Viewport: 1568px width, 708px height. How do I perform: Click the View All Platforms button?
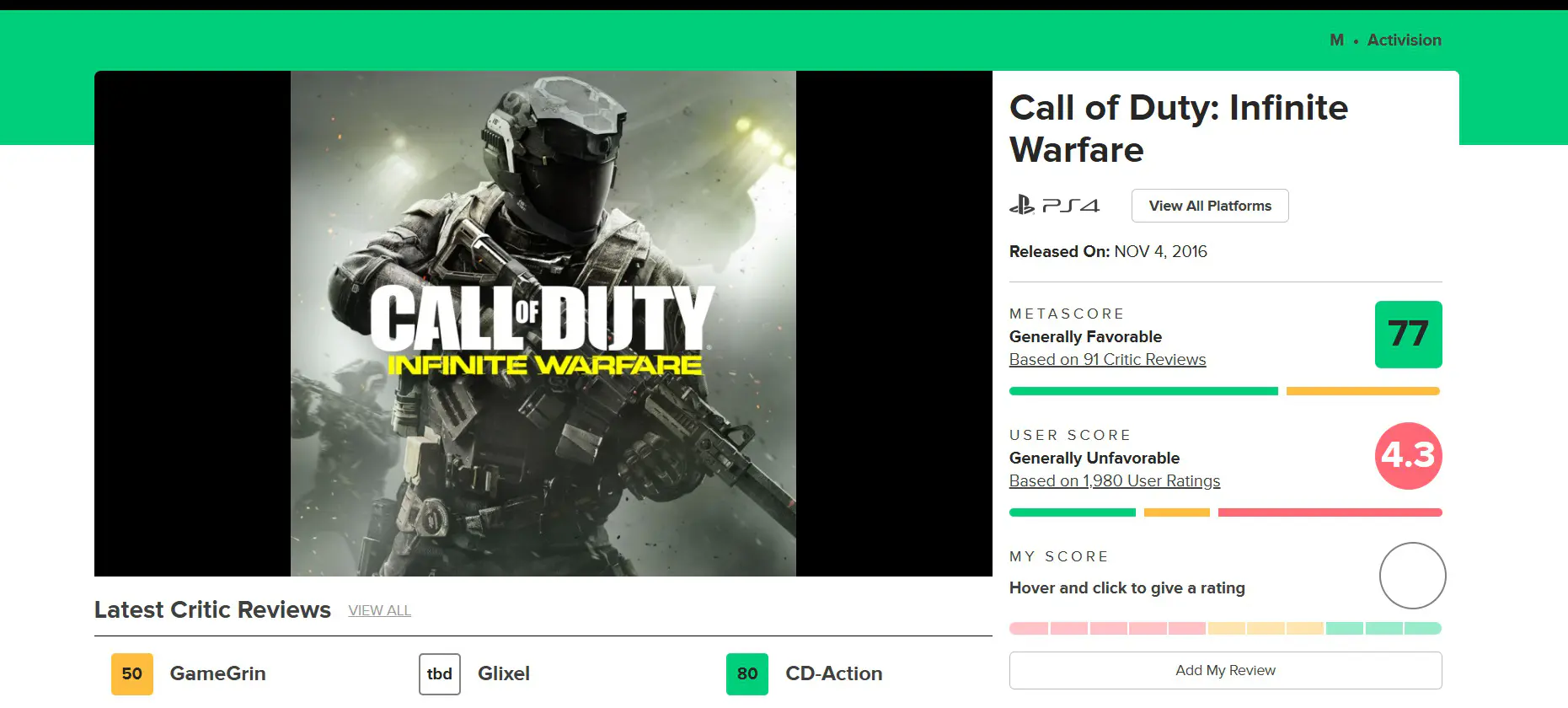pyautogui.click(x=1210, y=206)
